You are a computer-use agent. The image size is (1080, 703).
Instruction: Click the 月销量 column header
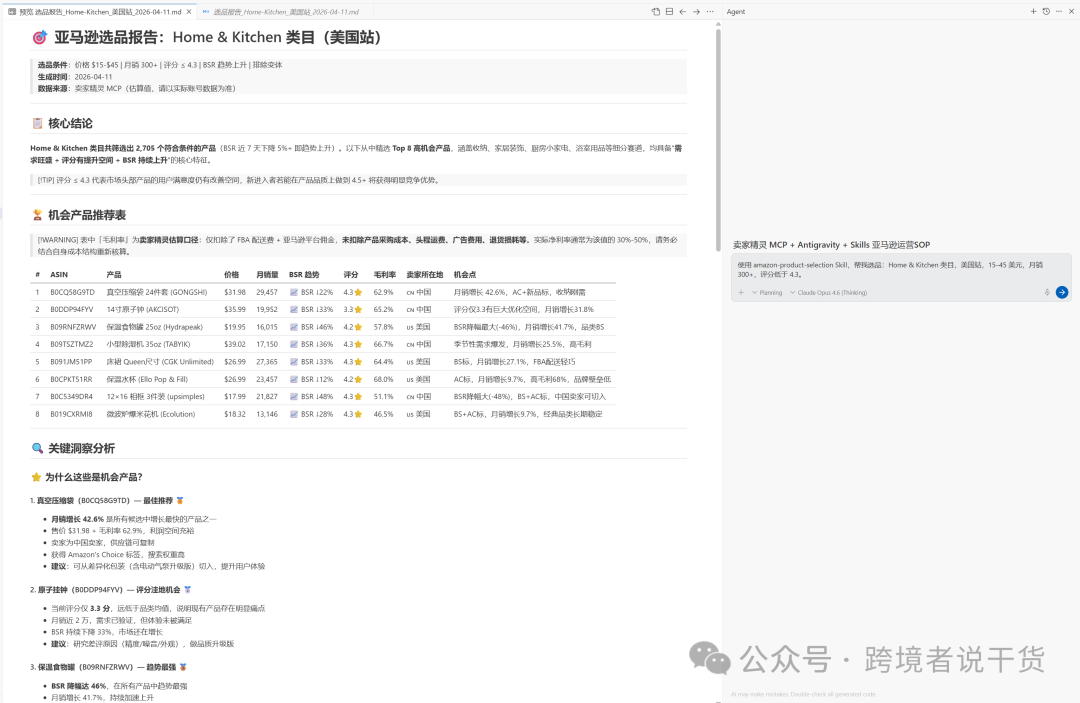[x=267, y=275]
